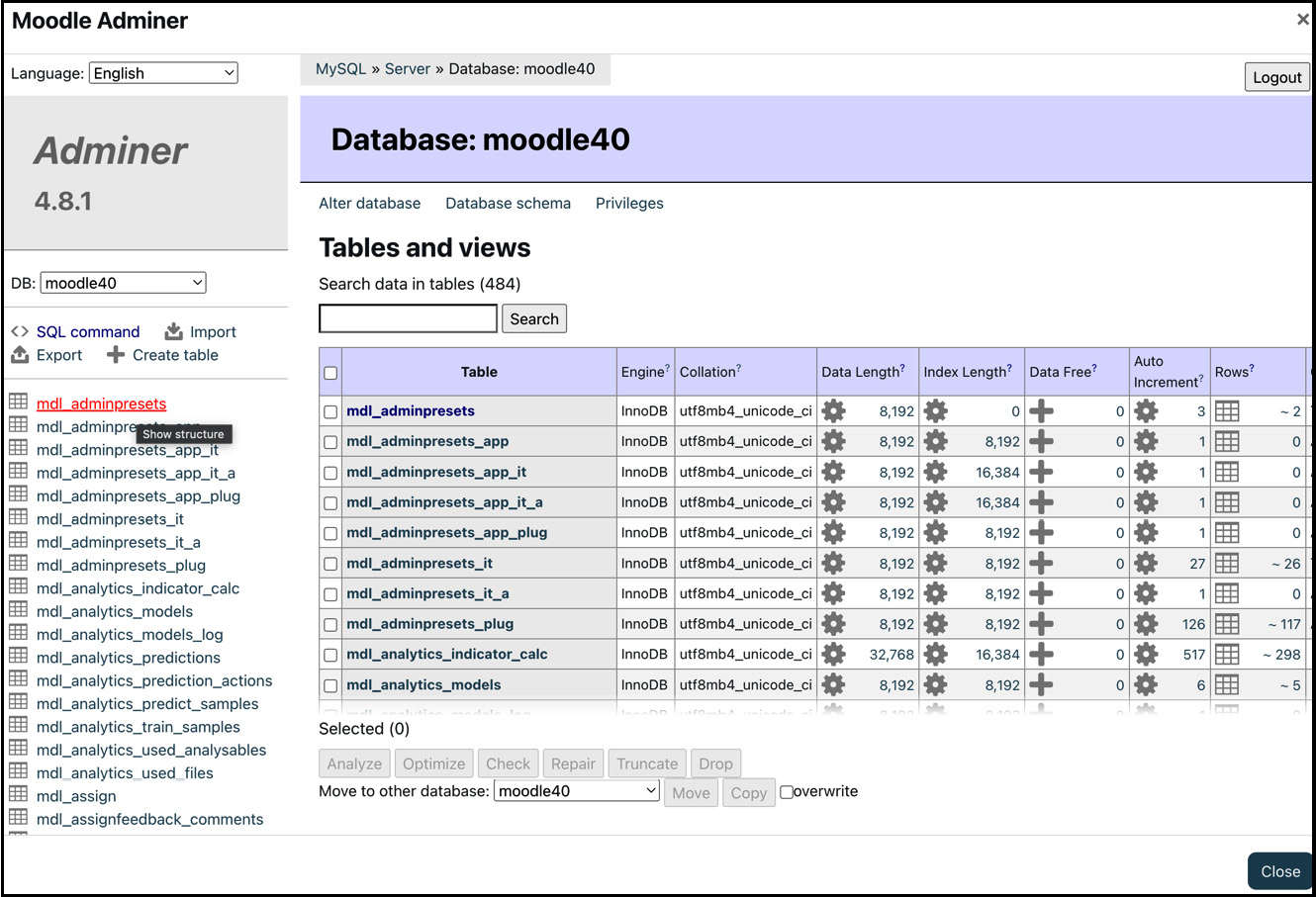Open Privileges page
The image size is (1316, 897).
629,203
